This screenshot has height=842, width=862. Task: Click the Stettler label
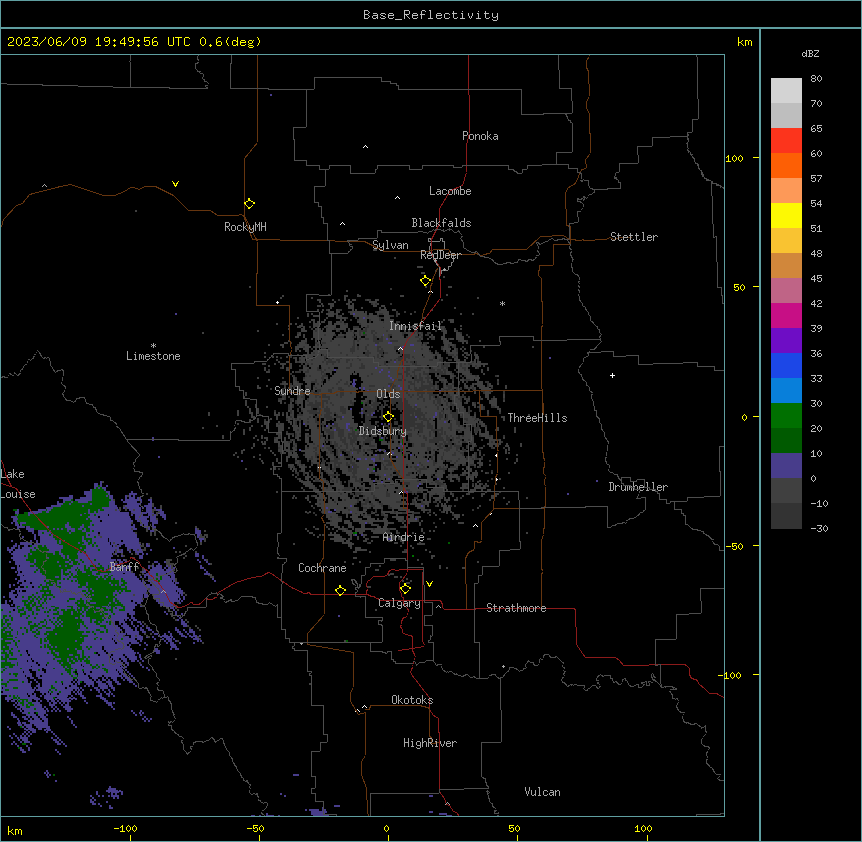tap(634, 237)
